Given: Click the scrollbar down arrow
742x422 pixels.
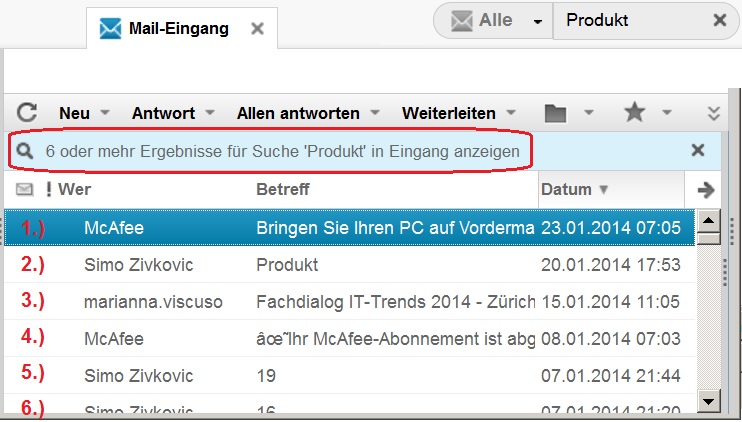Looking at the screenshot, I should (708, 401).
